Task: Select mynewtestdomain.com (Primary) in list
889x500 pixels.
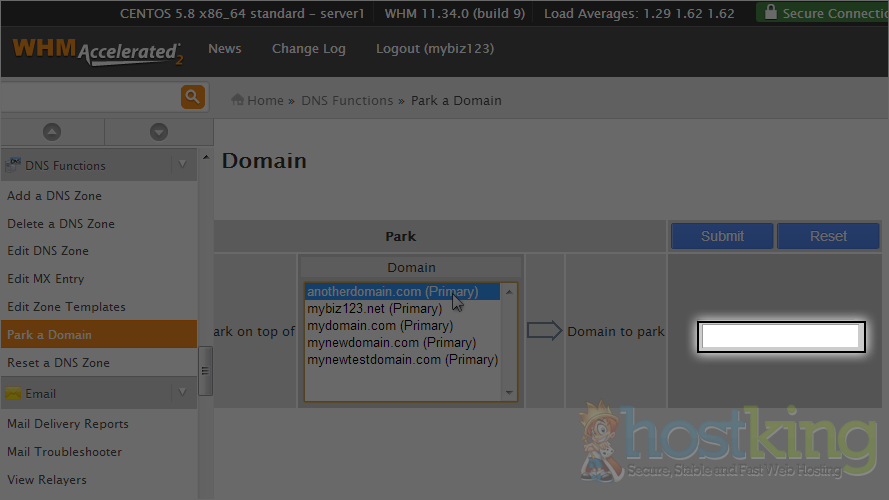Action: (x=402, y=360)
